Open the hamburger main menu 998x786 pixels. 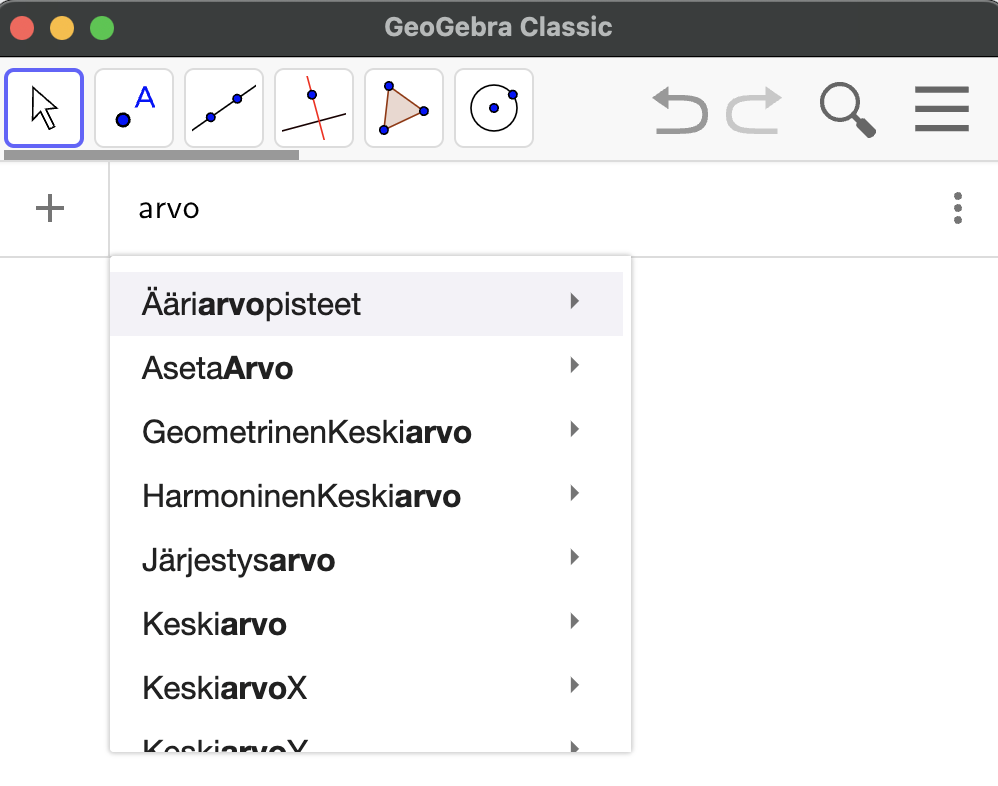coord(941,109)
